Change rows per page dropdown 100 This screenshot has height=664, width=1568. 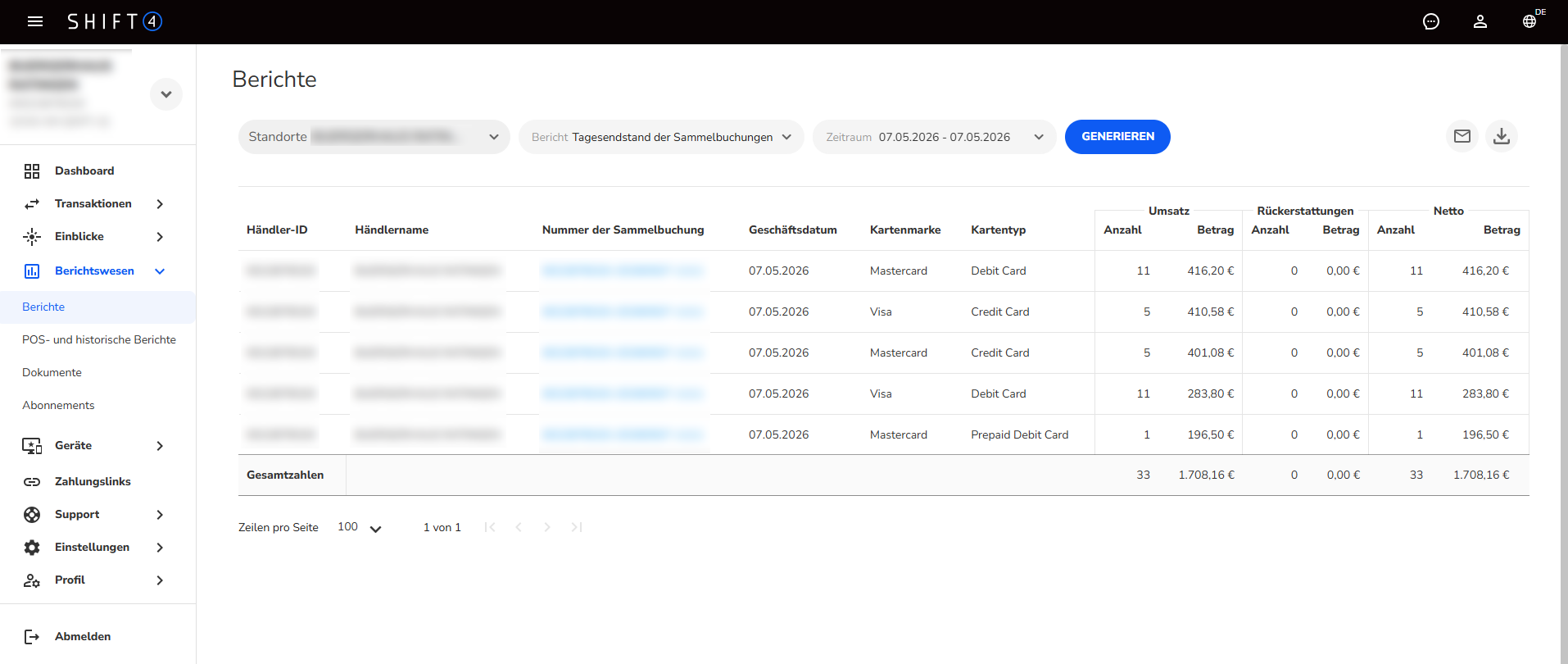tap(360, 527)
